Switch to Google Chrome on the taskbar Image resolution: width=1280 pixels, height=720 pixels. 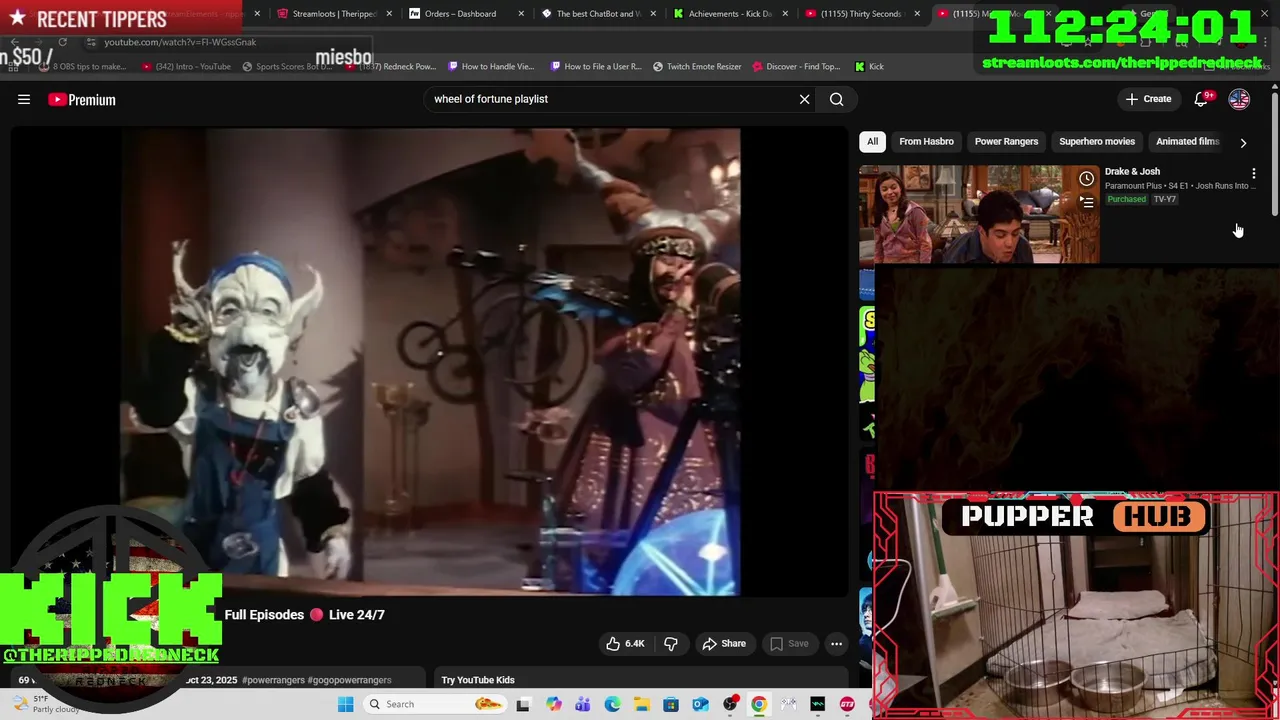point(759,704)
